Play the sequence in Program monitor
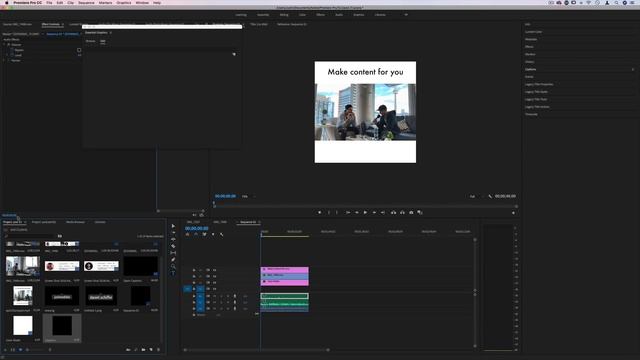The height and width of the screenshot is (360, 640). click(365, 213)
